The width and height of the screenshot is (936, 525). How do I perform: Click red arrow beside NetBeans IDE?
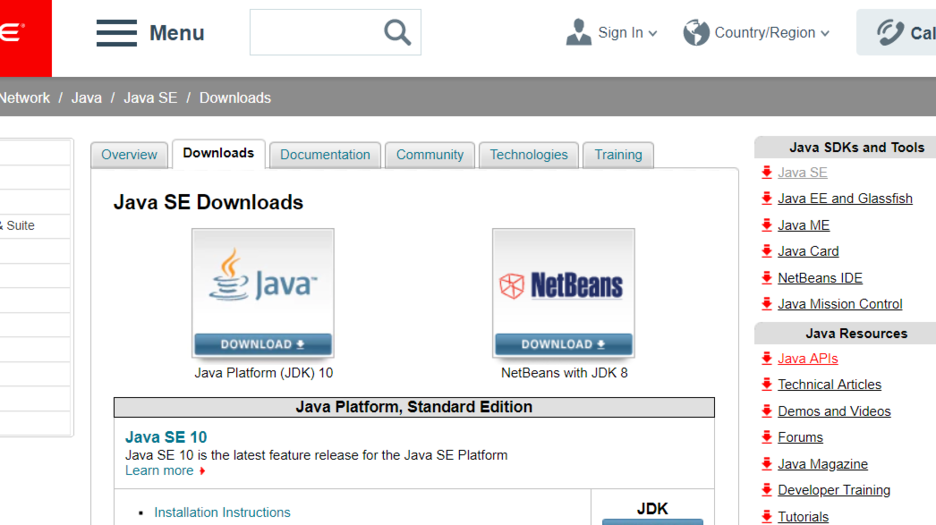(x=767, y=278)
